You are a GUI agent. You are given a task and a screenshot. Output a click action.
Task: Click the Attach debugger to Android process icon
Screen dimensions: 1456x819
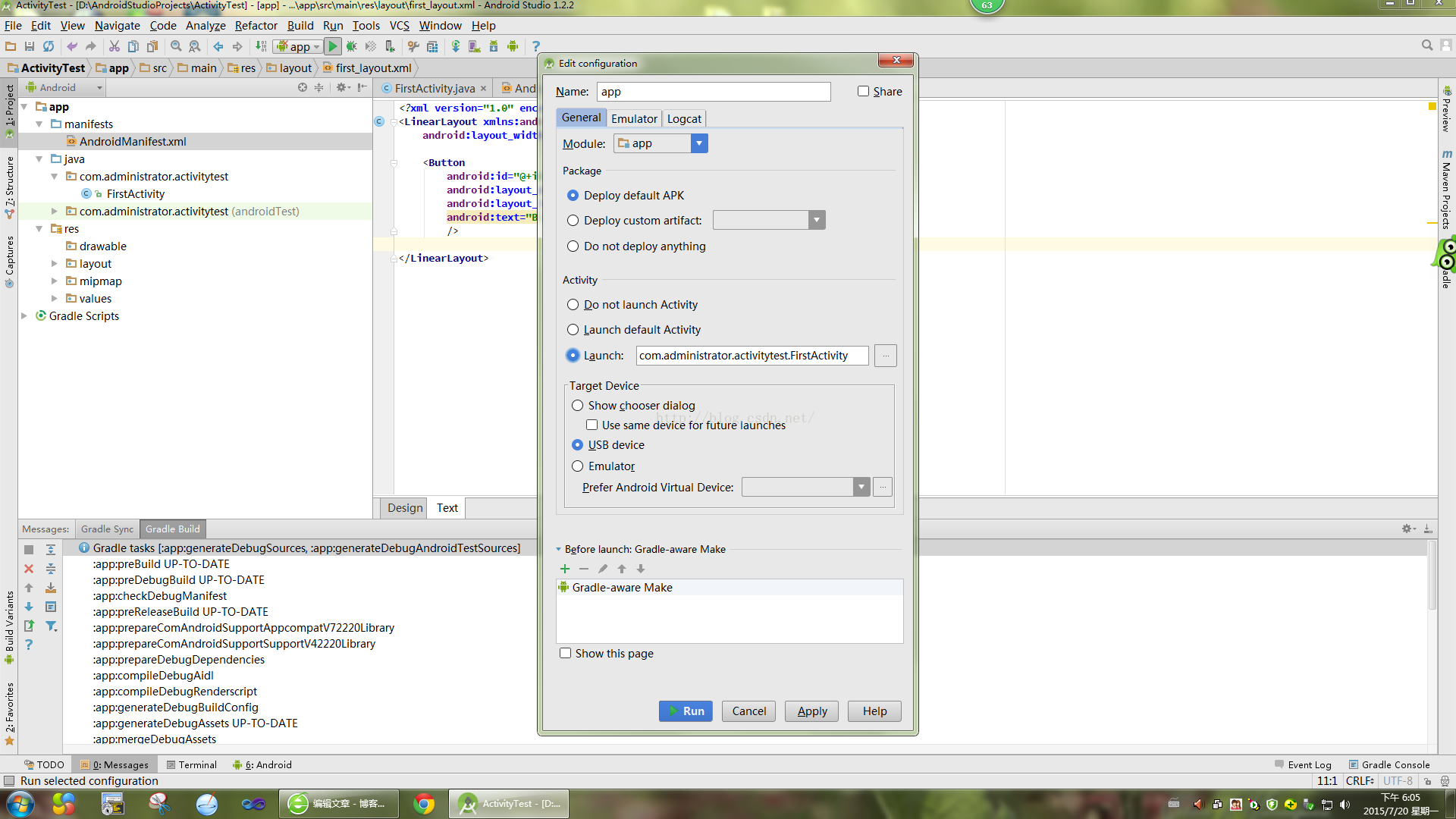click(390, 46)
